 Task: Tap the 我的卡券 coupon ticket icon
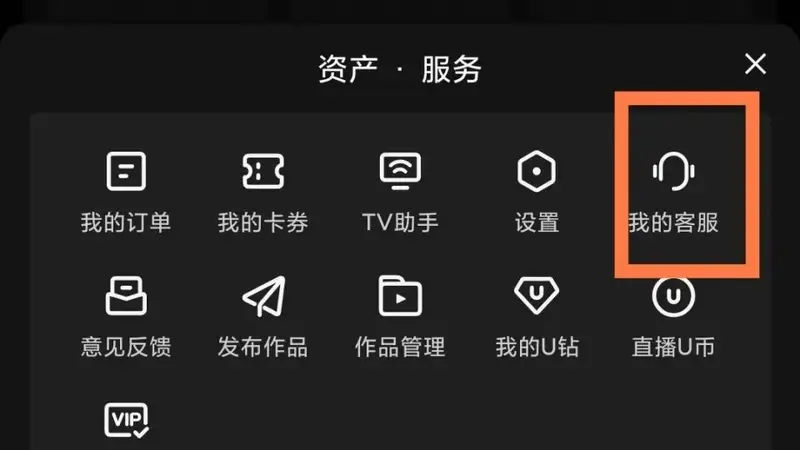point(263,171)
